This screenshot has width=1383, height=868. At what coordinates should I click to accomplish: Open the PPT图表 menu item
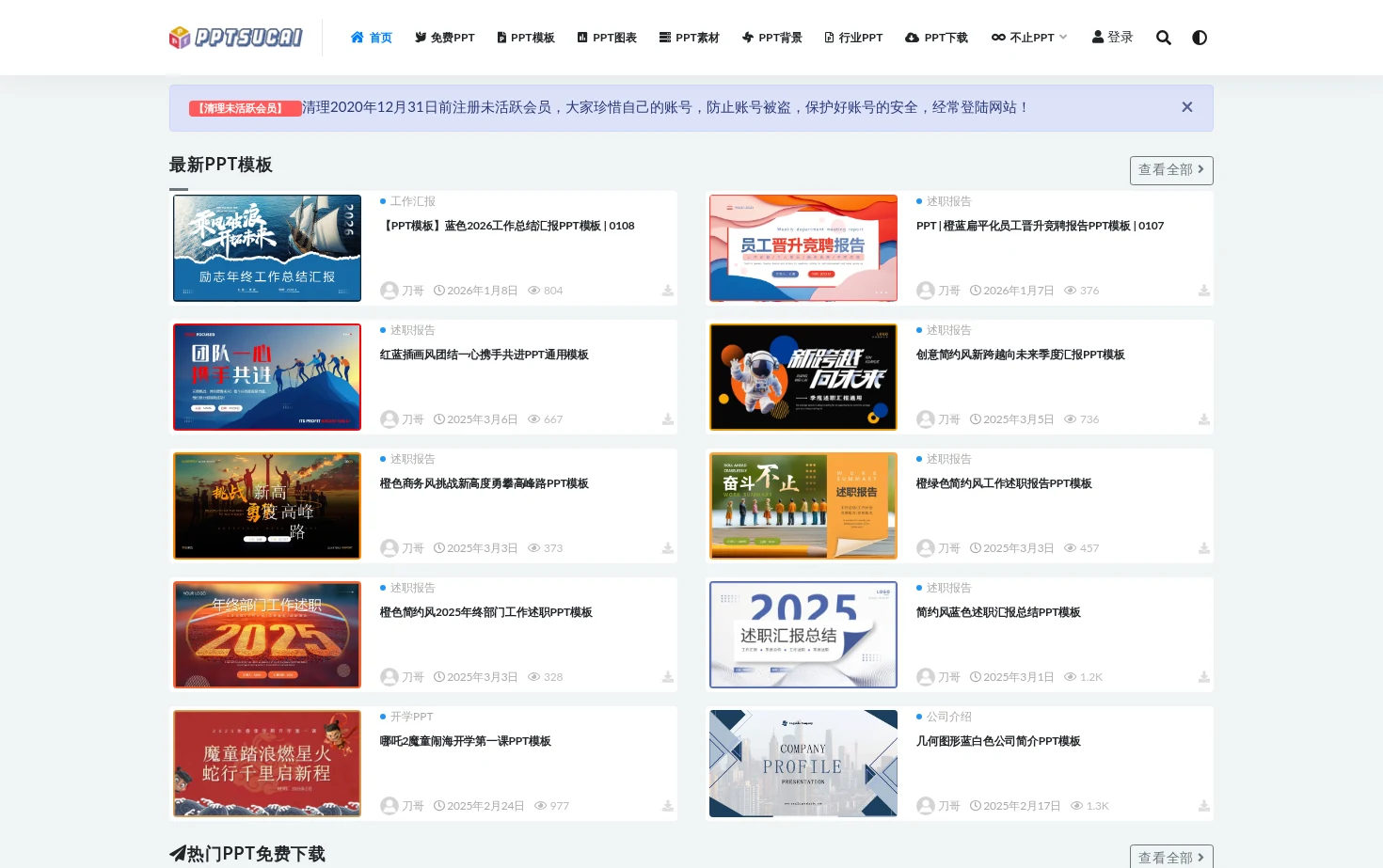607,38
